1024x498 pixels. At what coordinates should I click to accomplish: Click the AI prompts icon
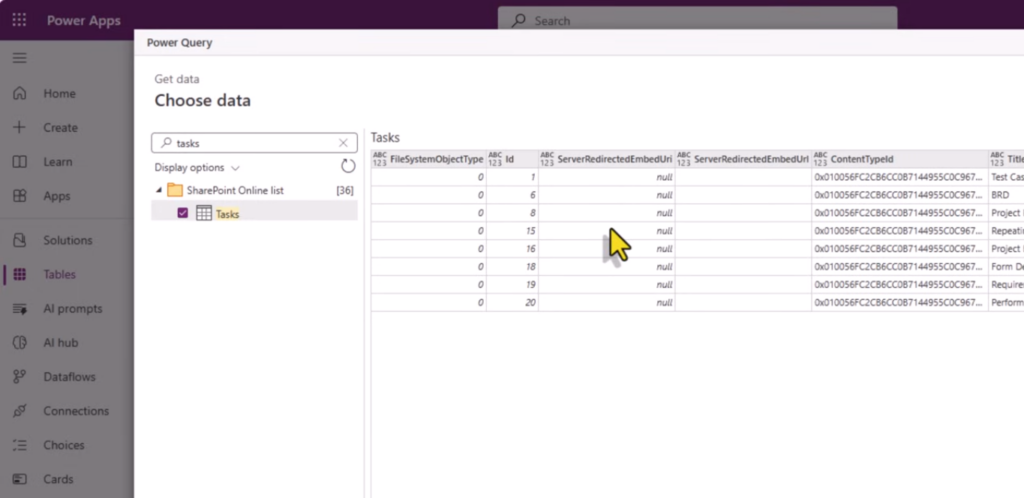(20, 309)
